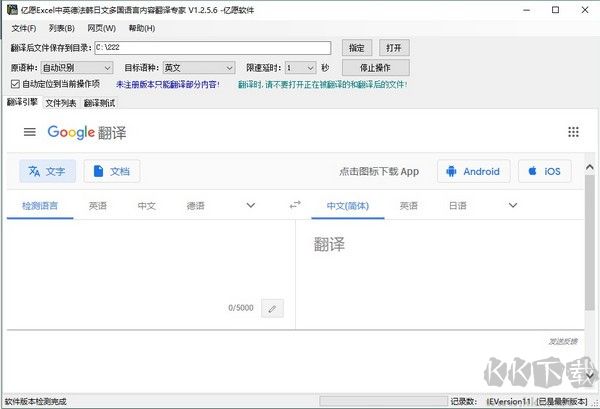Switch to the 翻译引擎 tab
This screenshot has width=600, height=409.
(x=22, y=102)
